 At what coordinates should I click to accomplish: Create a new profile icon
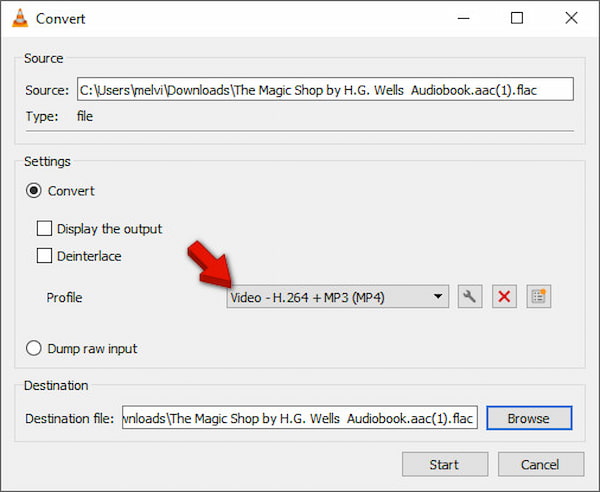coord(539,297)
